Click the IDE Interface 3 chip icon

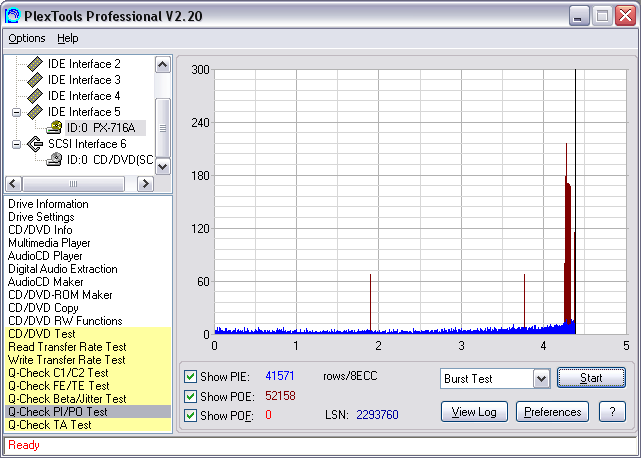coord(35,80)
